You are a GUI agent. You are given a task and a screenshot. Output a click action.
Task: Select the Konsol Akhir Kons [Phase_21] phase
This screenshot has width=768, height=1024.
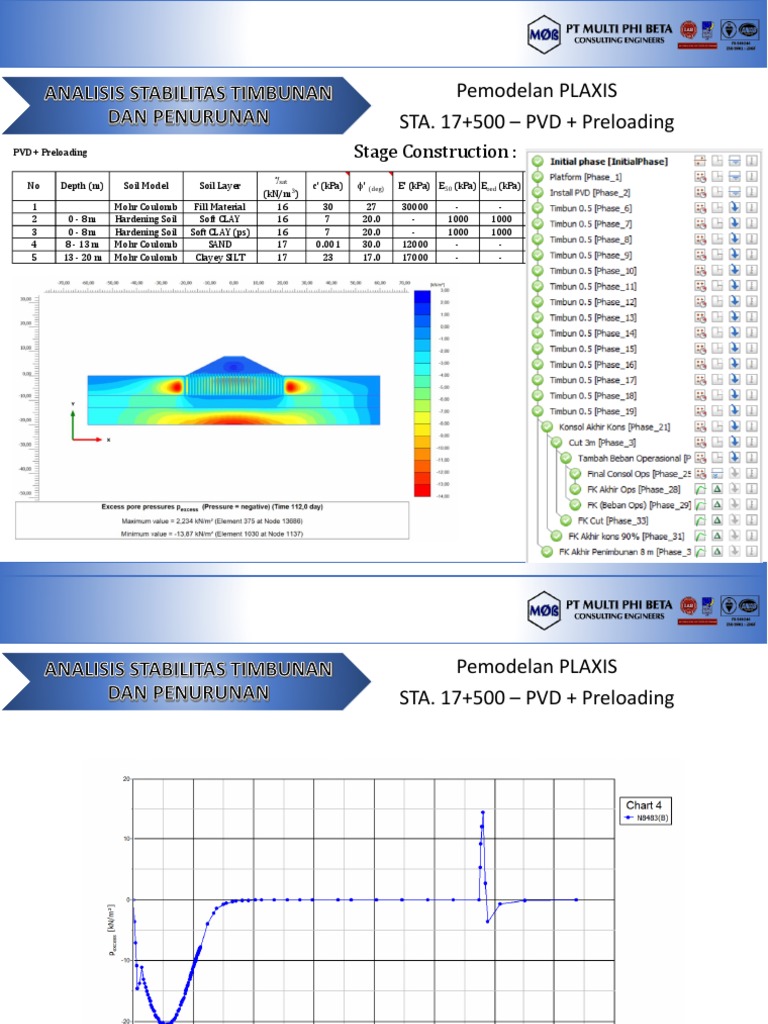pyautogui.click(x=615, y=427)
